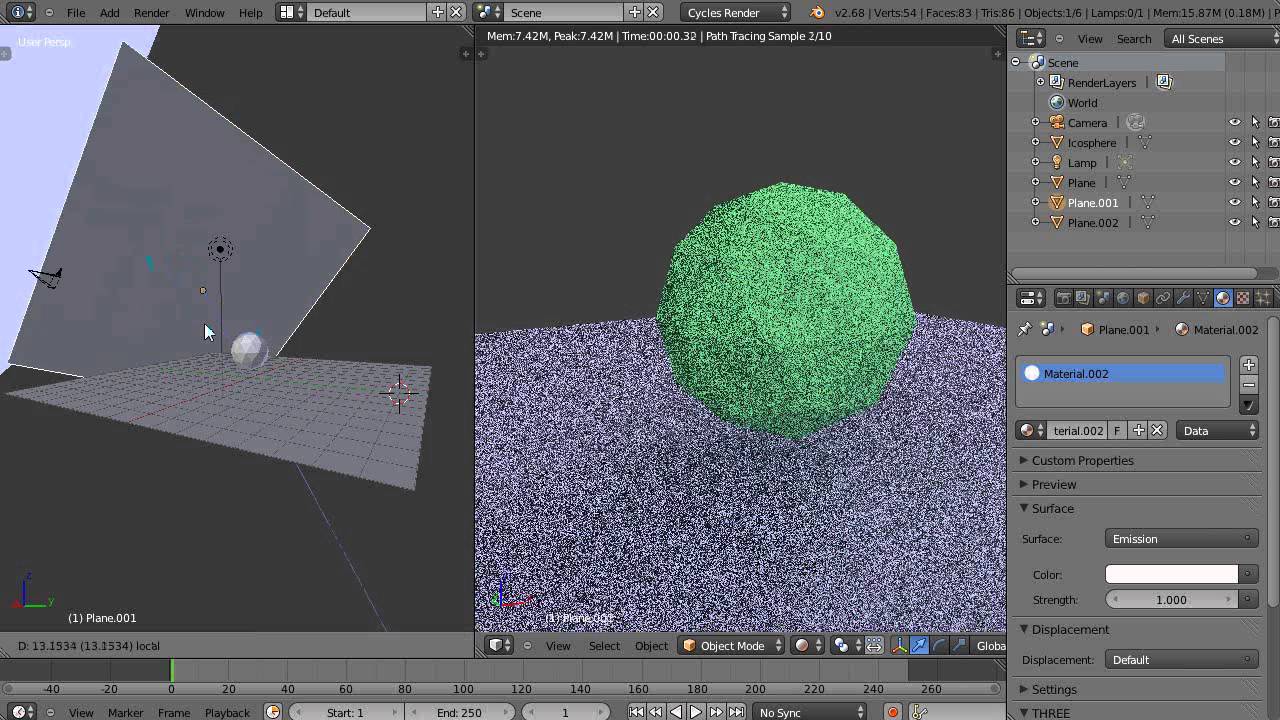Play the animation forward
Viewport: 1280px width, 720px height.
click(x=696, y=712)
